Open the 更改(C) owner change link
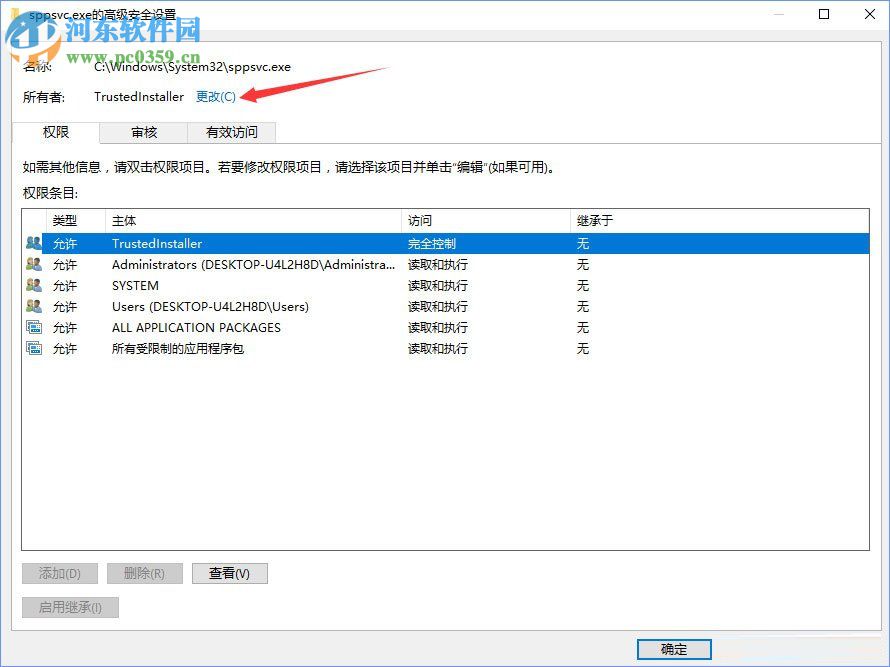Viewport: 890px width, 667px height. tap(216, 96)
